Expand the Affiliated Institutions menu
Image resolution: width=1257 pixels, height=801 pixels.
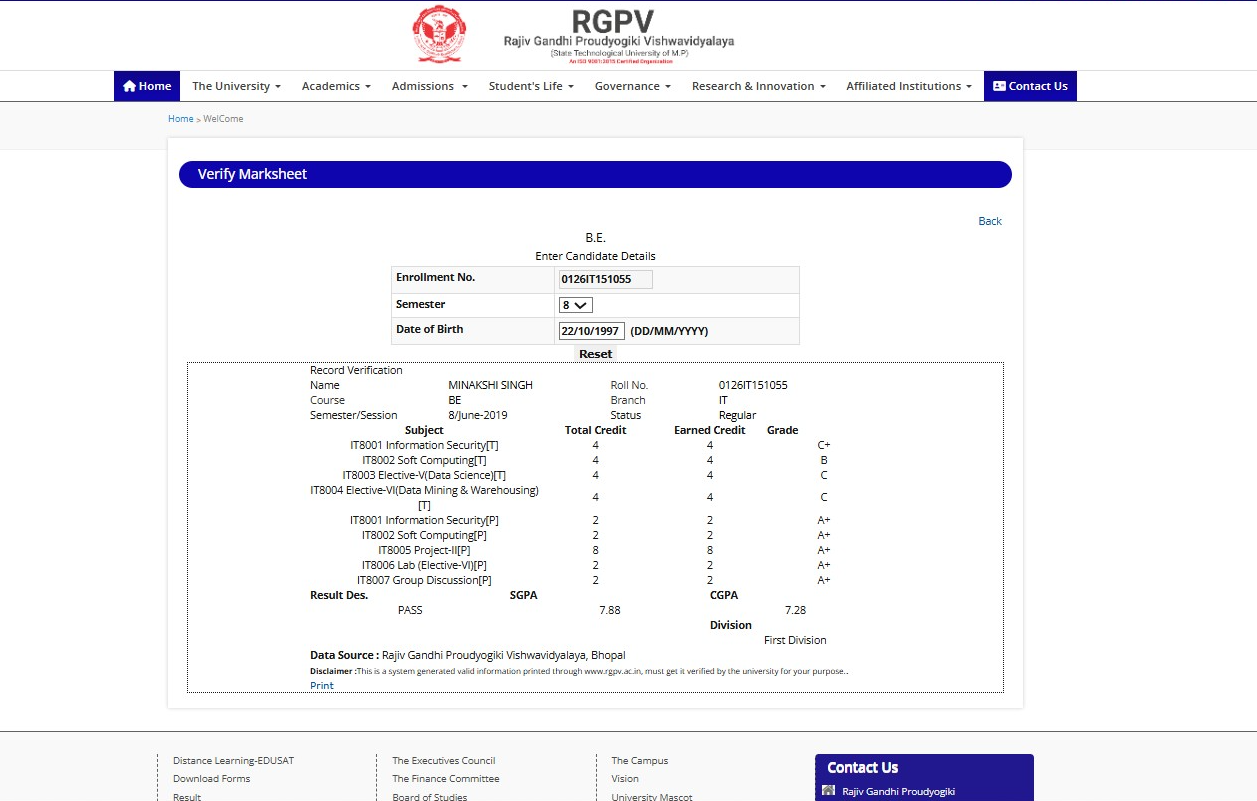(909, 86)
